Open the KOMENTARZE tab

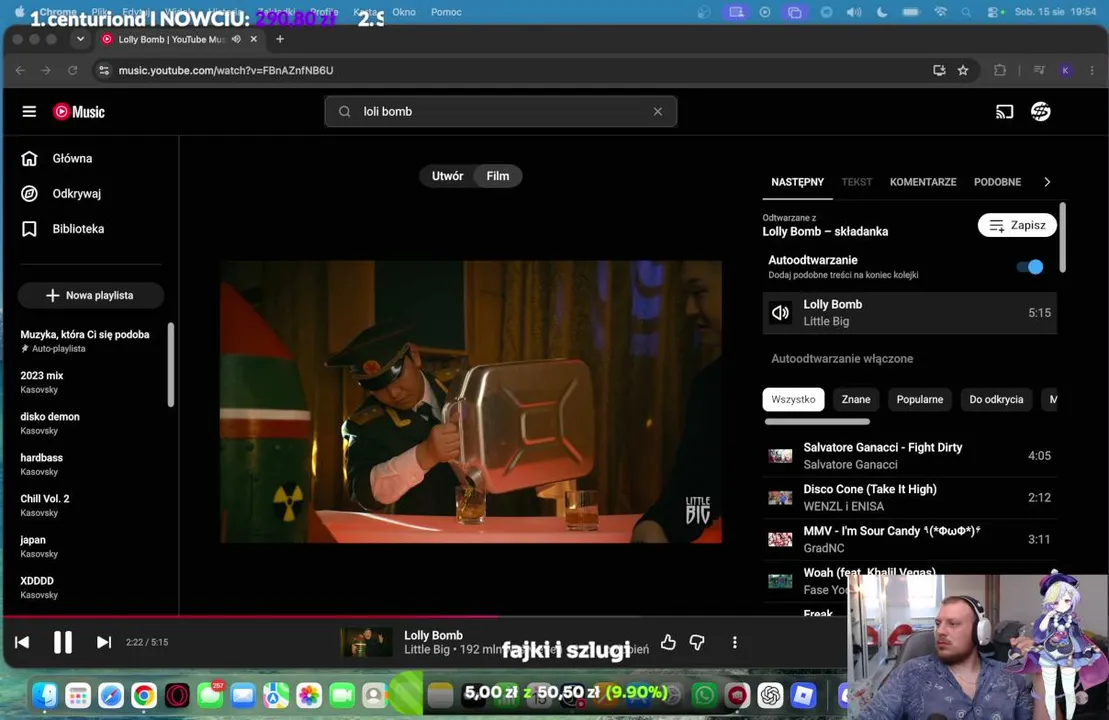pyautogui.click(x=923, y=182)
